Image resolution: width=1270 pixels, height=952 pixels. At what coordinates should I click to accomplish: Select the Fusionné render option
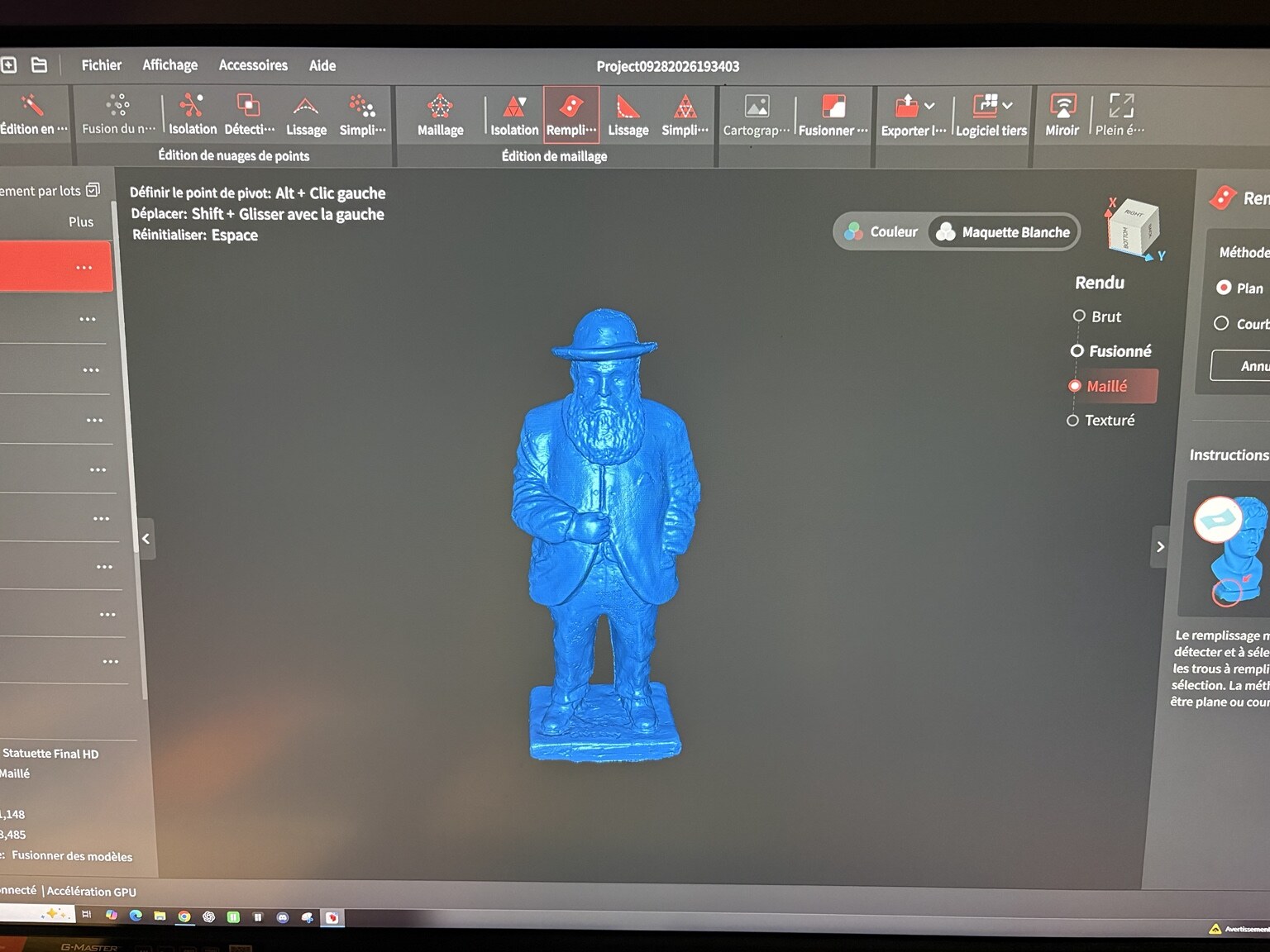click(x=1110, y=351)
